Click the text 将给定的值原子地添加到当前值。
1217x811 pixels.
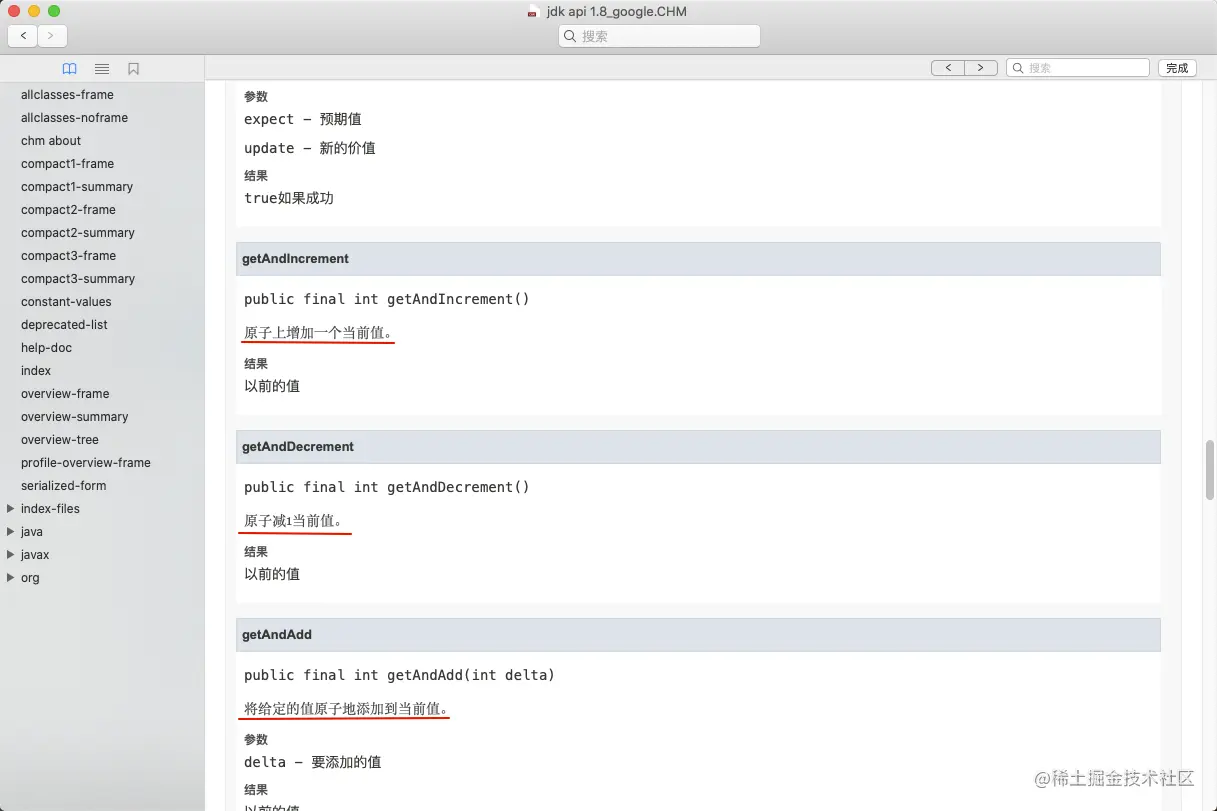pos(347,709)
